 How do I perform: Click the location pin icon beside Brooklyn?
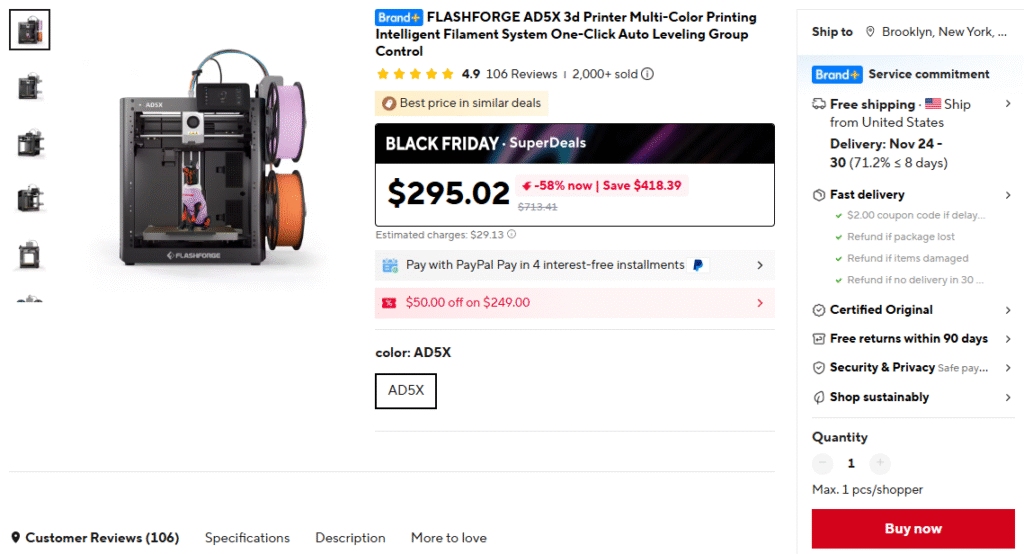(x=870, y=32)
